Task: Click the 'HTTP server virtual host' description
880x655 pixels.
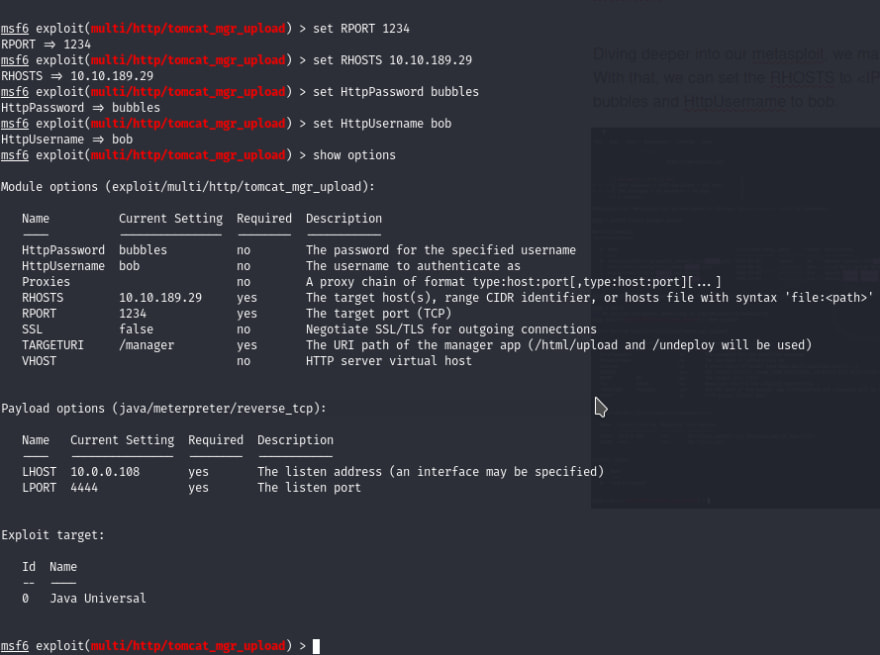Action: (x=389, y=361)
